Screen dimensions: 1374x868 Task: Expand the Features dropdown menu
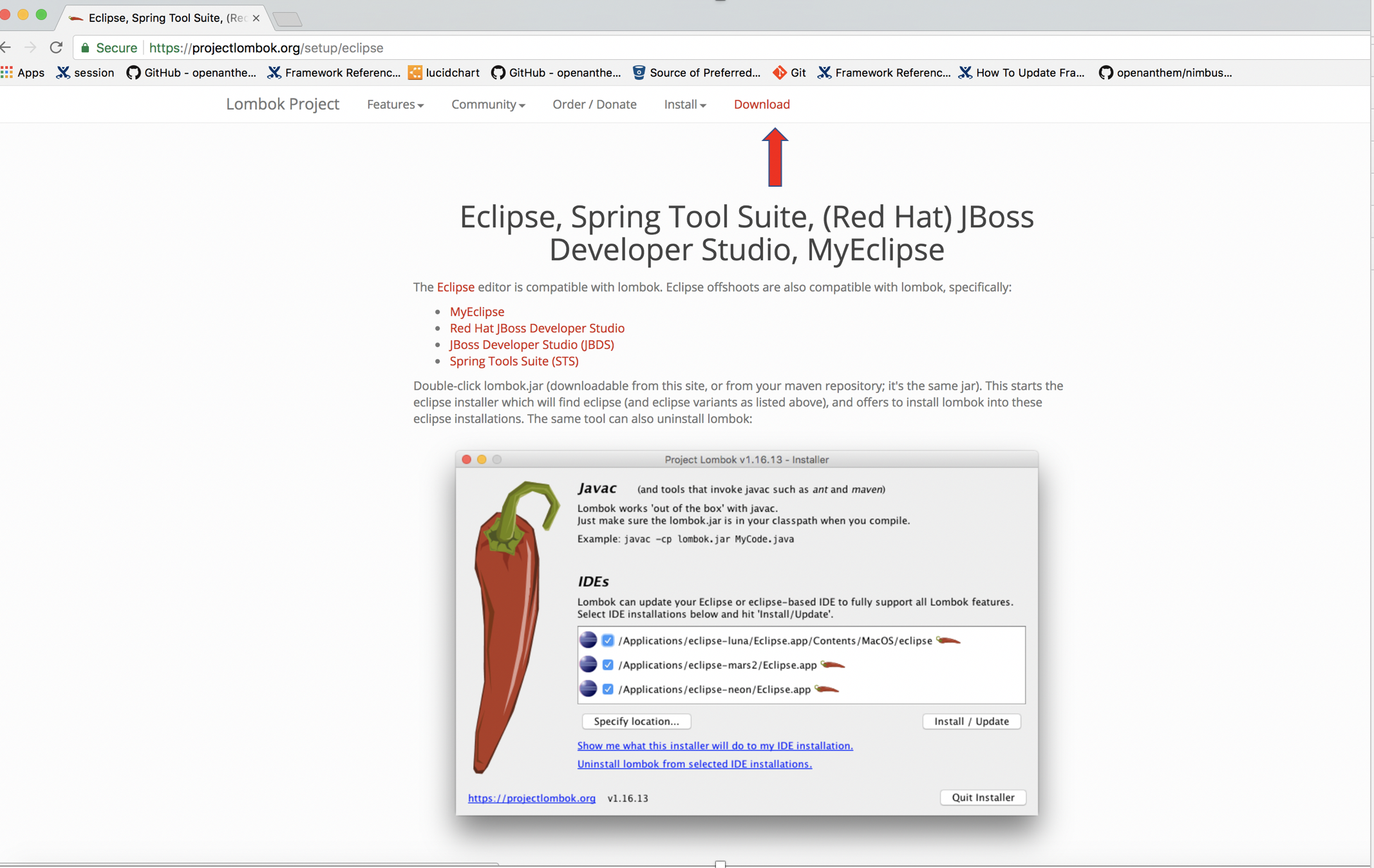(395, 104)
